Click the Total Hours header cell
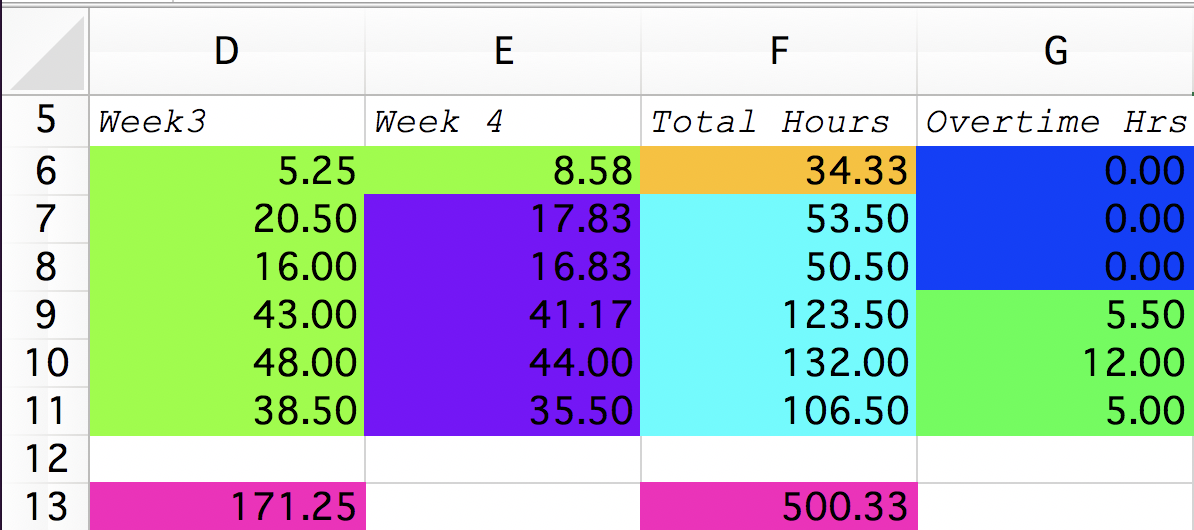This screenshot has height=530, width=1194. 778,121
